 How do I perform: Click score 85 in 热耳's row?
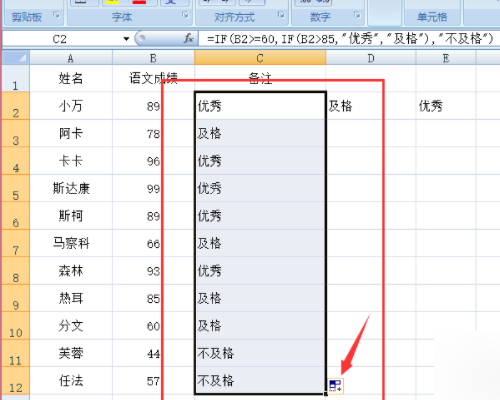[153, 298]
